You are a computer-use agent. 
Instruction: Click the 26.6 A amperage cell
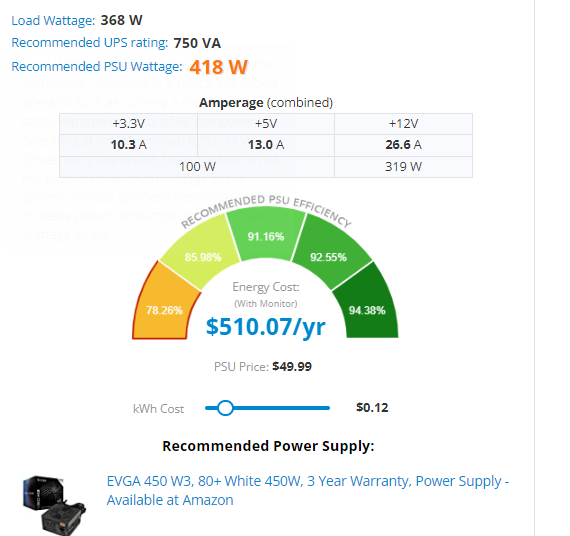tap(404, 145)
